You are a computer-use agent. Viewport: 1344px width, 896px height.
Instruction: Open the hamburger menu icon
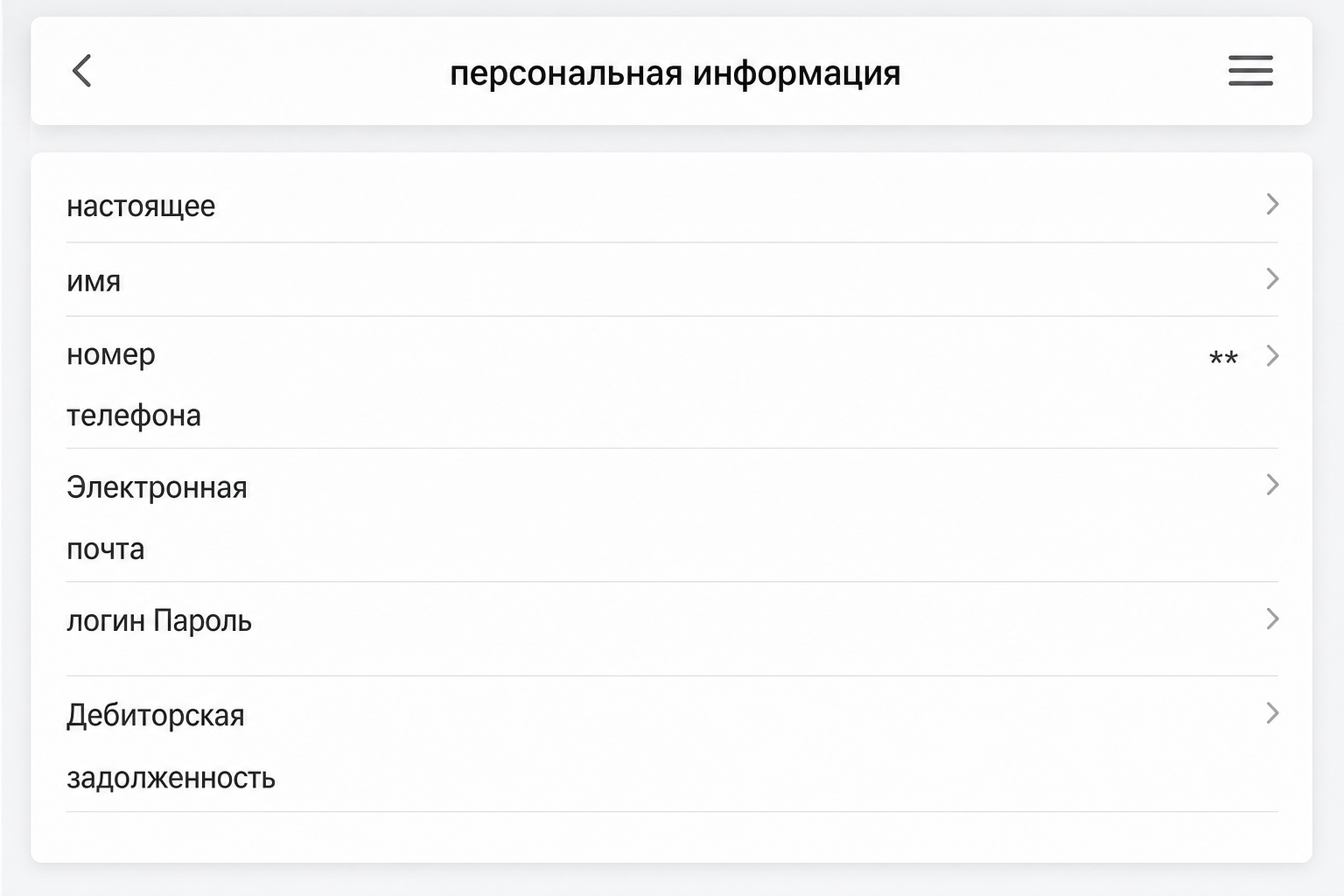(1250, 71)
